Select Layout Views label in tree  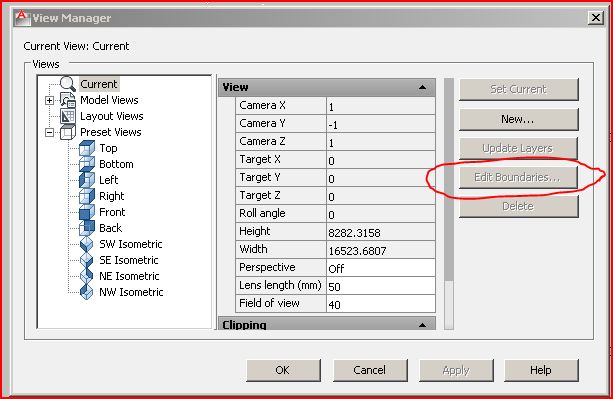112,116
